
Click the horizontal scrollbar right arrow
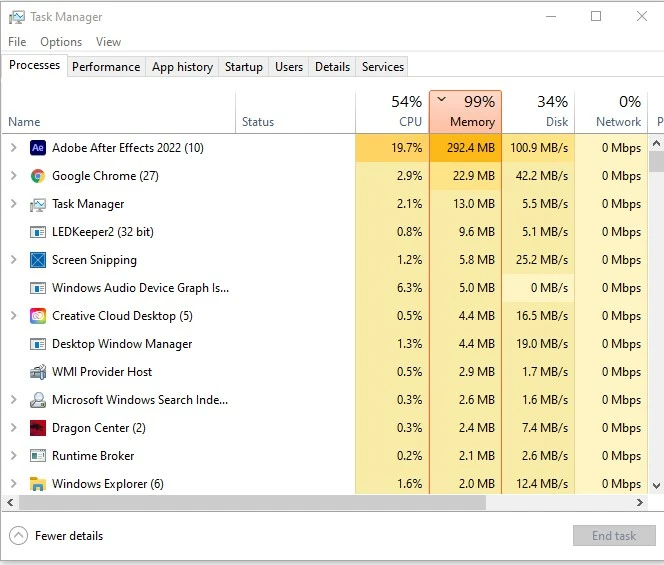click(639, 502)
